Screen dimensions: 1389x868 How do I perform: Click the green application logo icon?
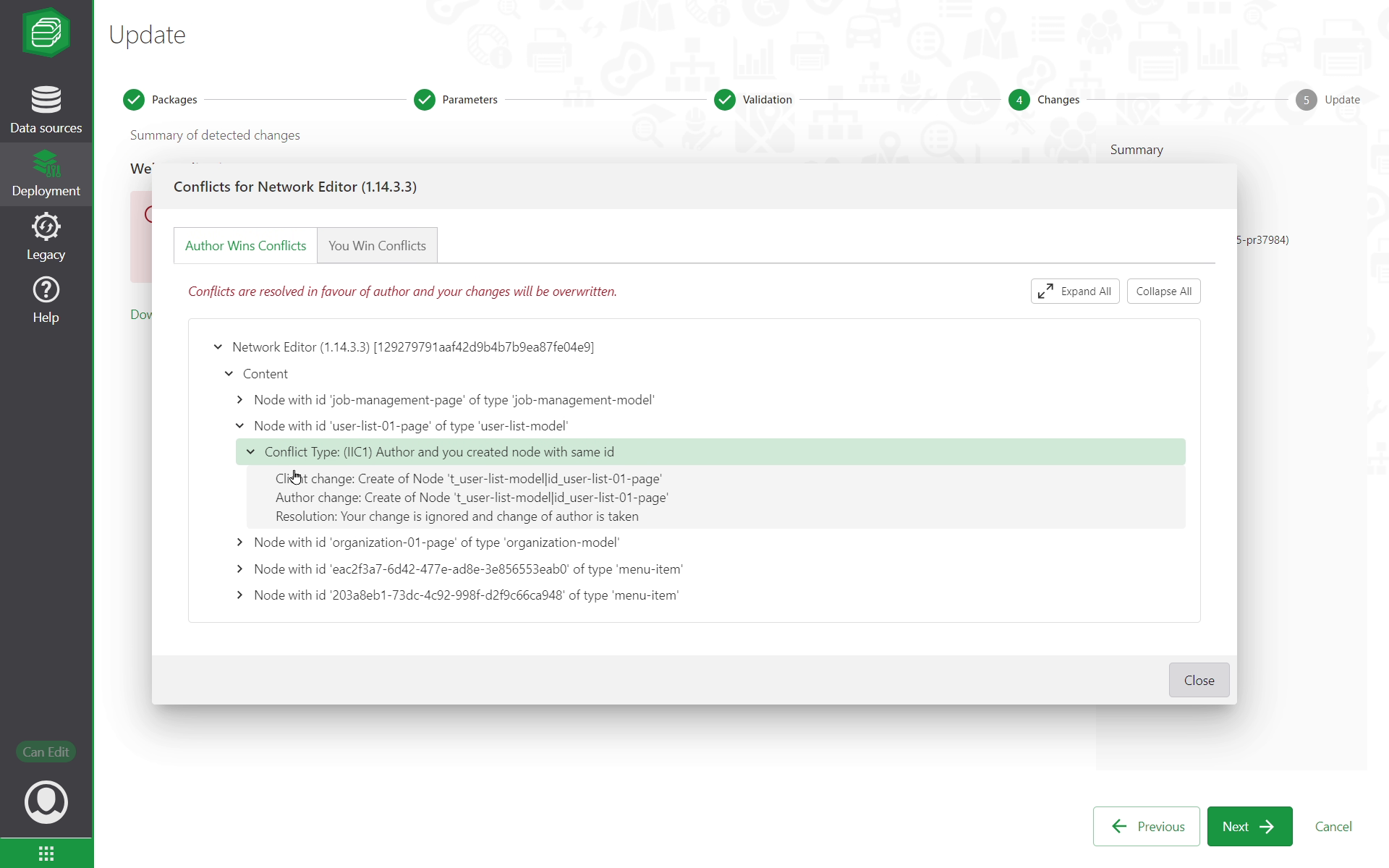point(46,33)
